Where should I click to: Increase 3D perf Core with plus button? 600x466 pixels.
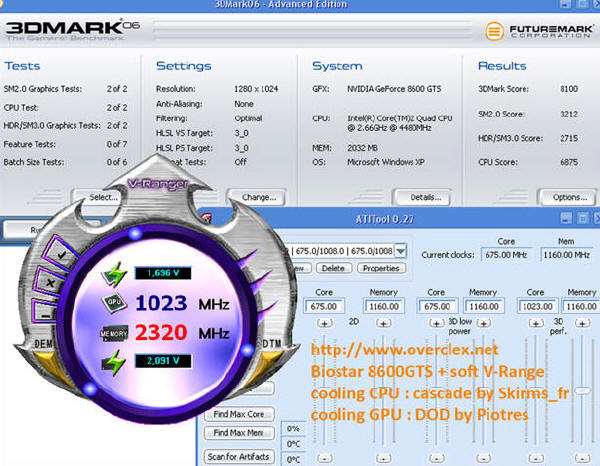[x=536, y=323]
